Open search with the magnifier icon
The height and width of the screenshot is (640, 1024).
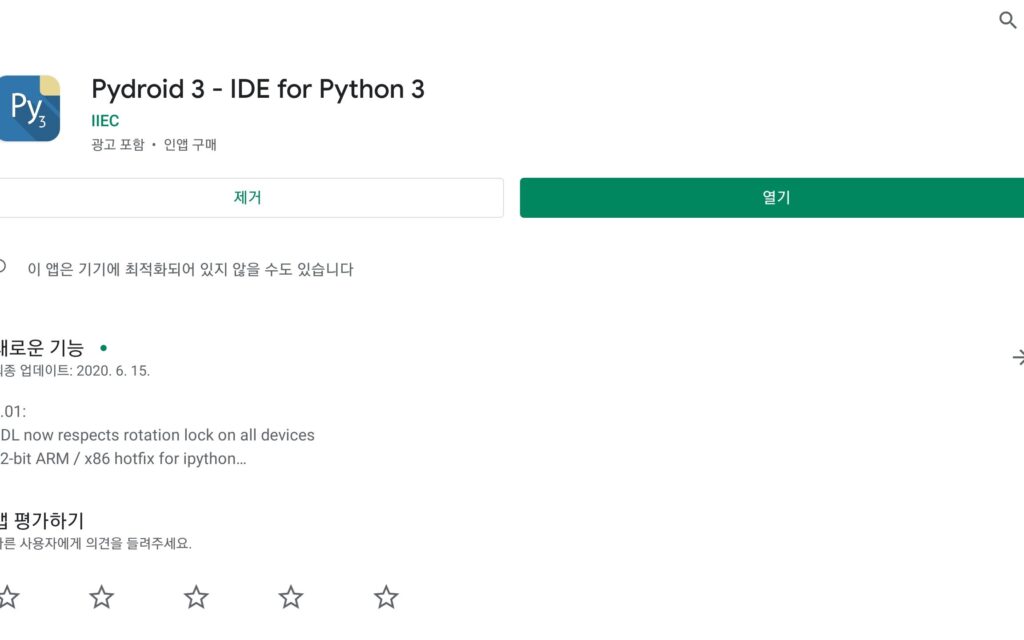[1007, 20]
